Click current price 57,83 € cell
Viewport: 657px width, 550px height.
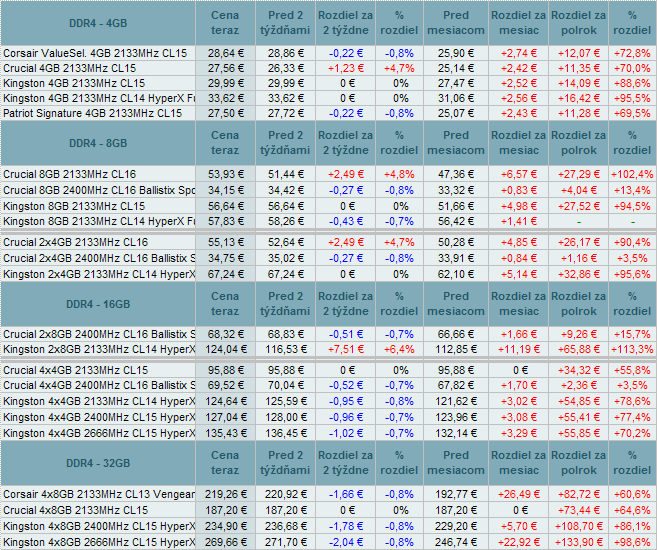(225, 221)
